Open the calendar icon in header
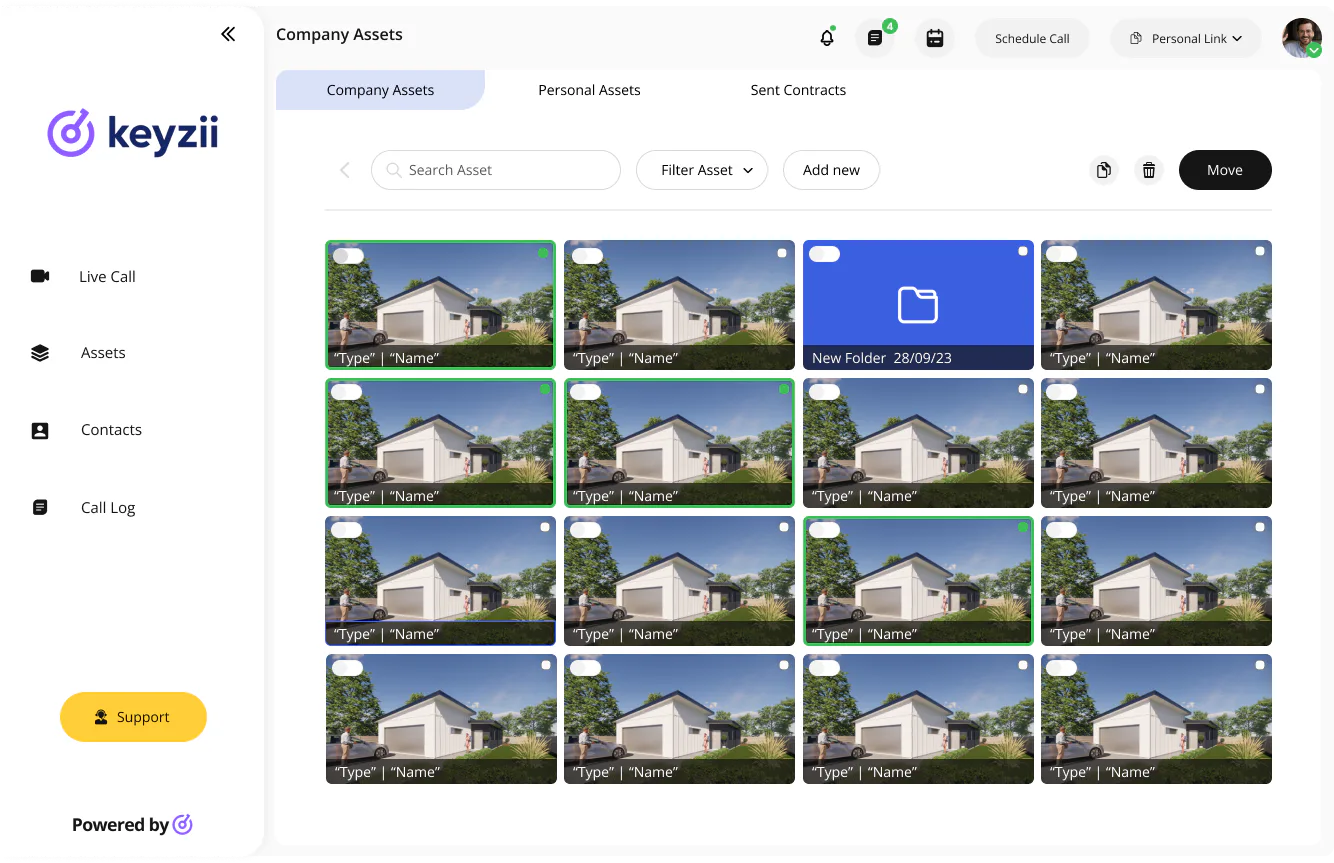The height and width of the screenshot is (863, 1334). pyautogui.click(x=935, y=38)
